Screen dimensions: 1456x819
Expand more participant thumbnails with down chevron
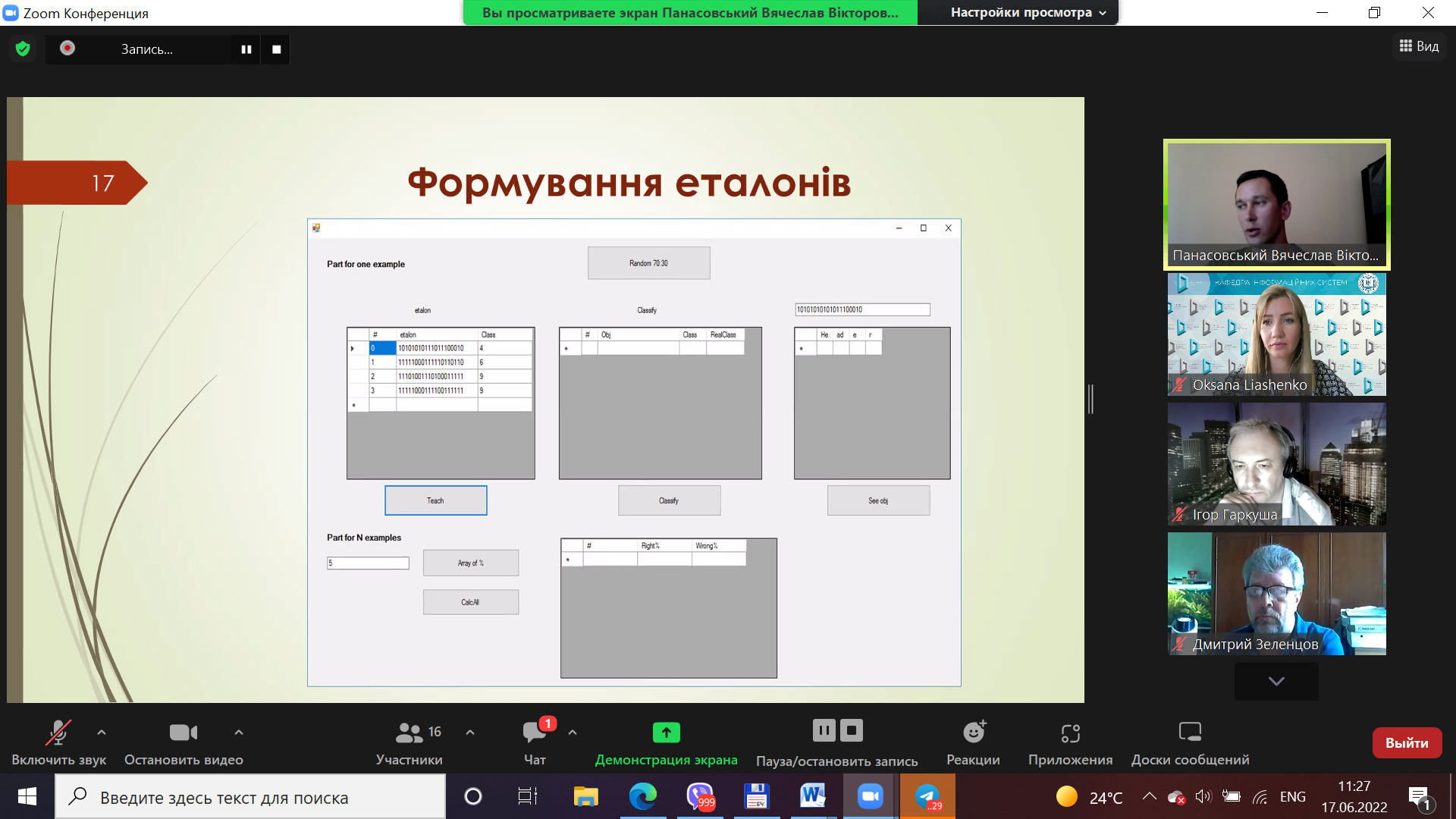[1276, 681]
